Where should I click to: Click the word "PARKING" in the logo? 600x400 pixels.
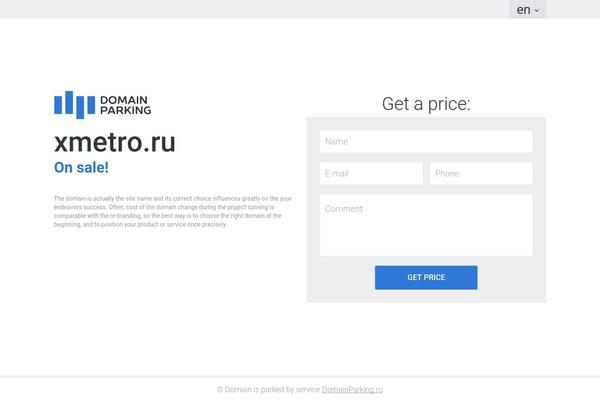pyautogui.click(x=126, y=110)
